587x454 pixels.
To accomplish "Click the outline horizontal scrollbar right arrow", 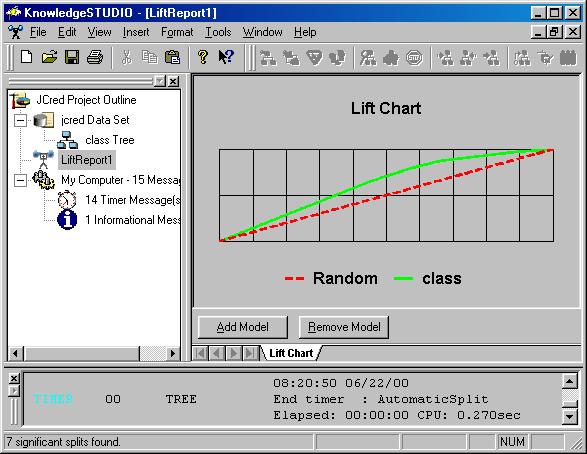I will tap(172, 353).
